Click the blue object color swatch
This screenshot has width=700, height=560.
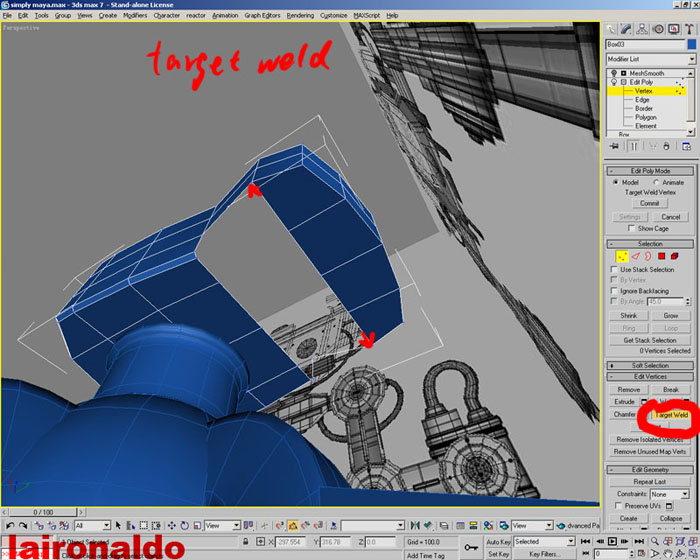(689, 44)
